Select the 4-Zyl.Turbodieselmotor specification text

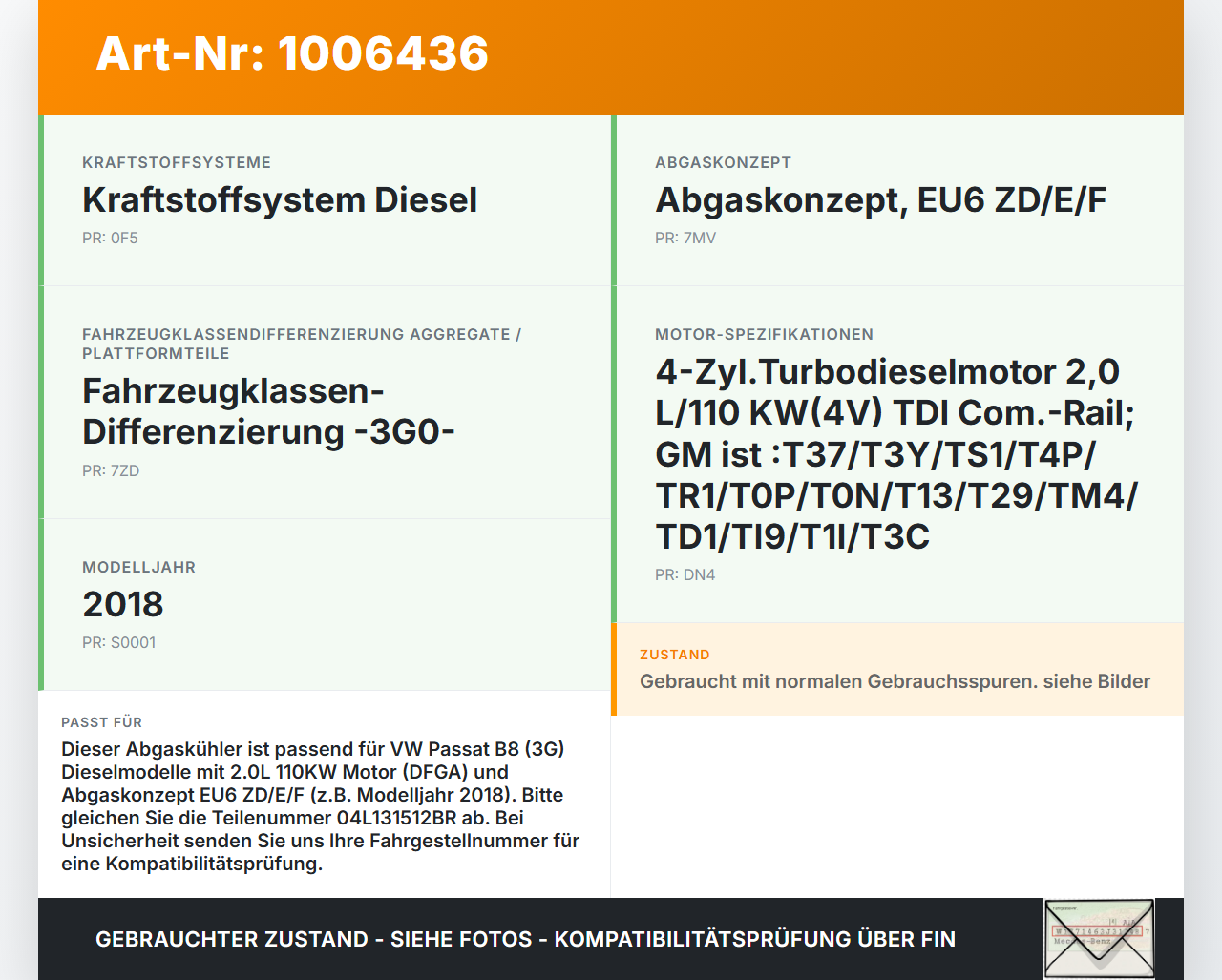(x=896, y=454)
